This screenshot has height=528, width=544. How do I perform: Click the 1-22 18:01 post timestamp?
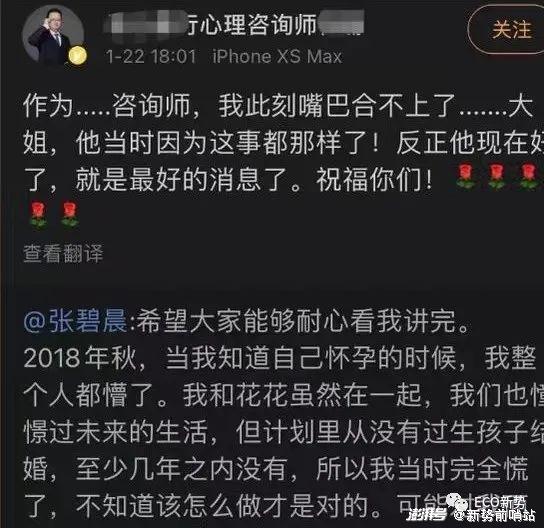pos(151,57)
